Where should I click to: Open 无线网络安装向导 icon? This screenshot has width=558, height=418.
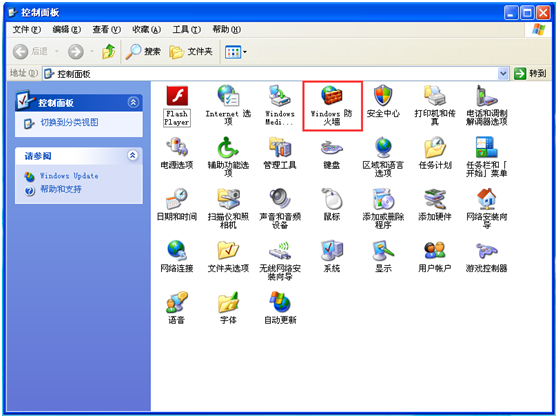click(x=280, y=260)
